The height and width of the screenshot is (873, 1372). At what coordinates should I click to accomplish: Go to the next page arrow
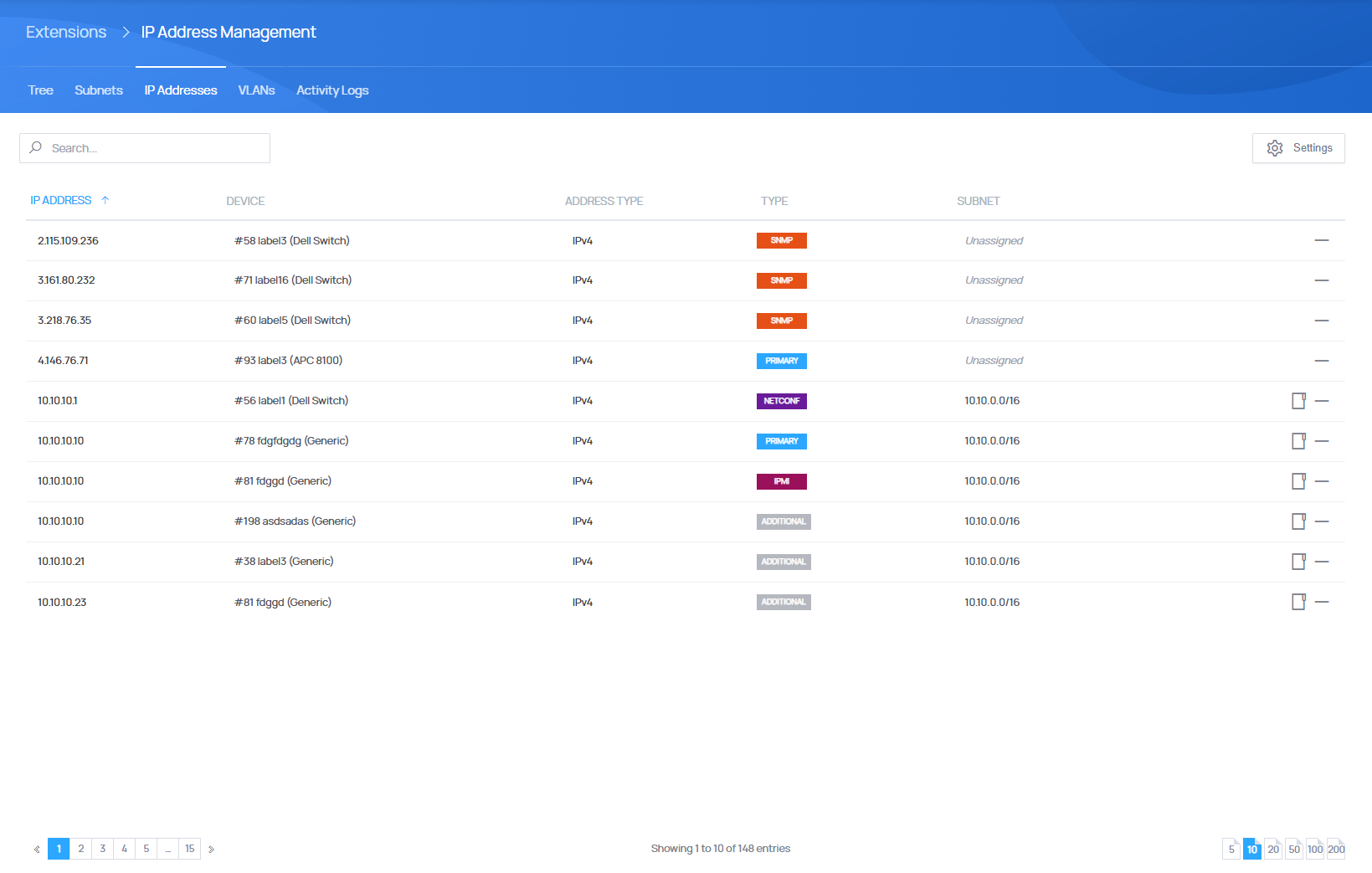pos(211,849)
